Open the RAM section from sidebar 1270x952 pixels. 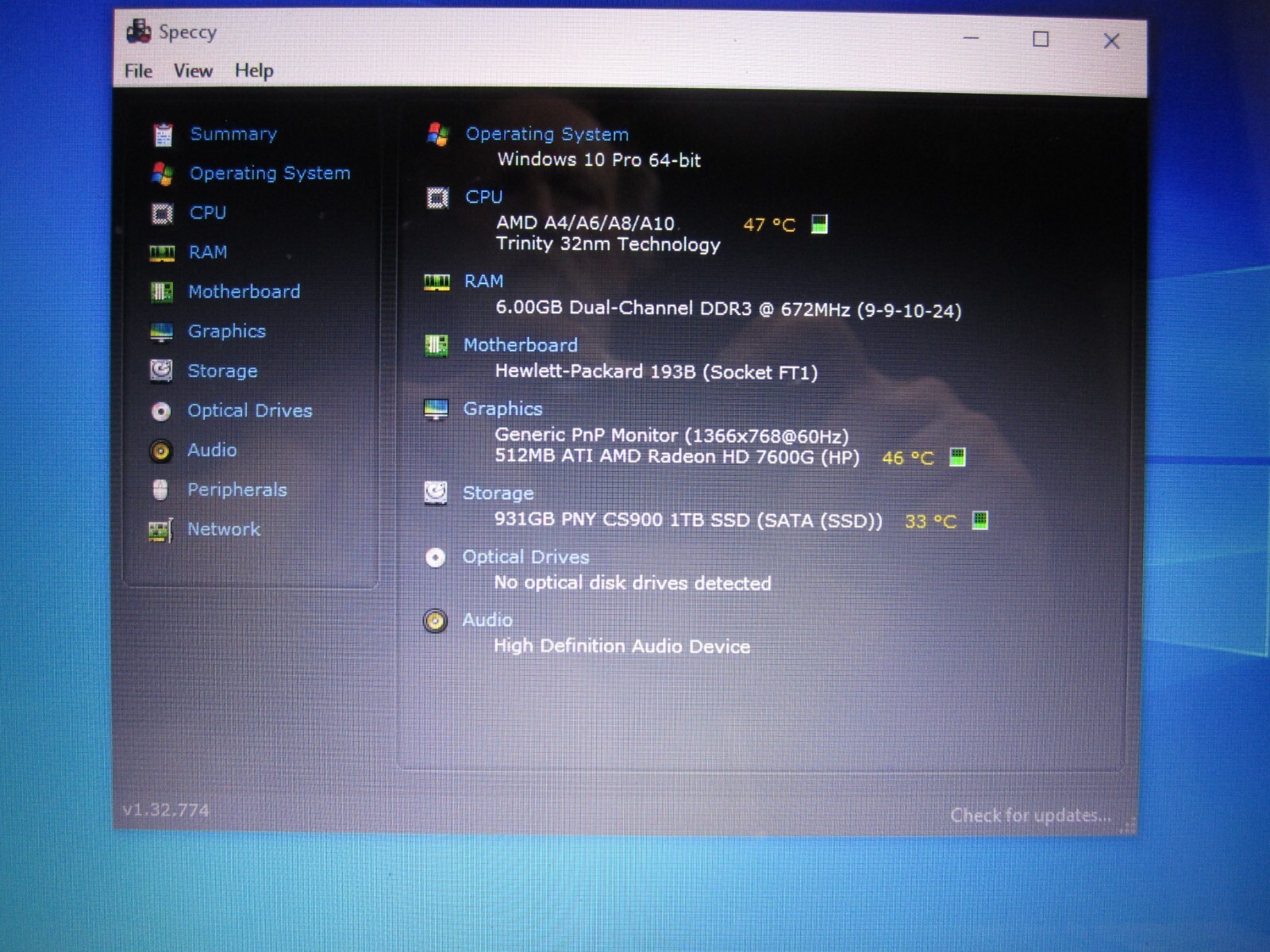208,252
